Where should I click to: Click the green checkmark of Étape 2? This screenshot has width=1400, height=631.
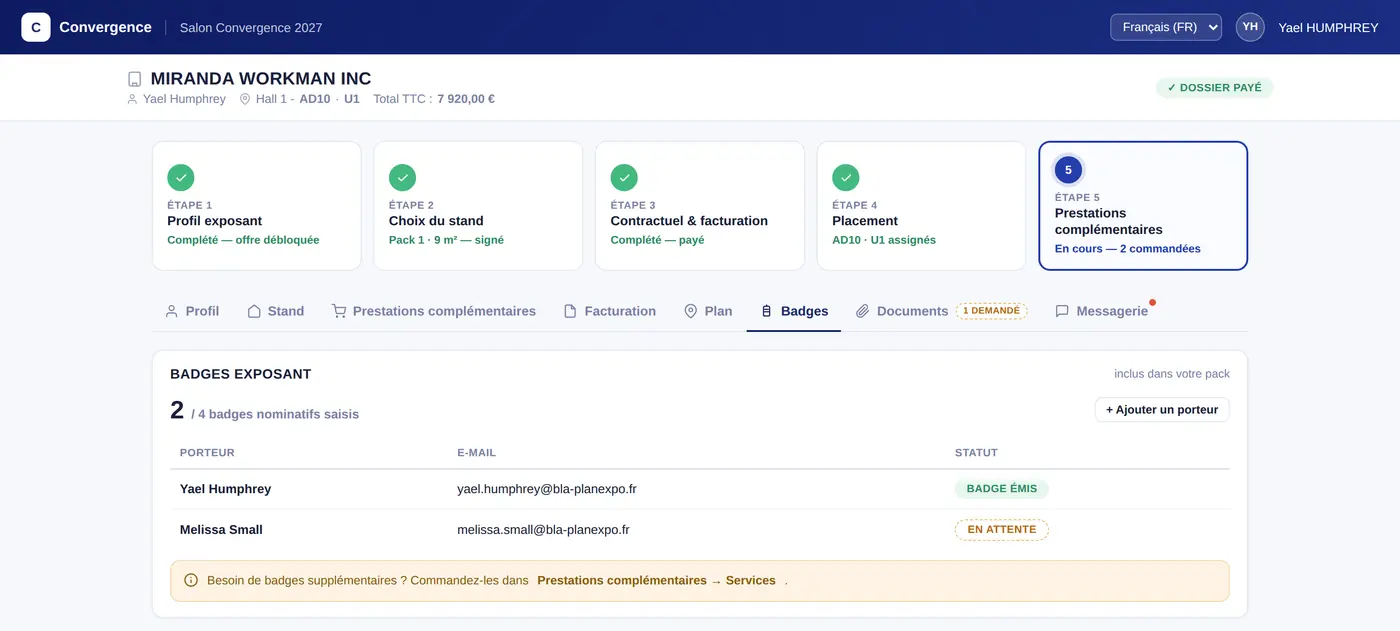click(x=403, y=178)
